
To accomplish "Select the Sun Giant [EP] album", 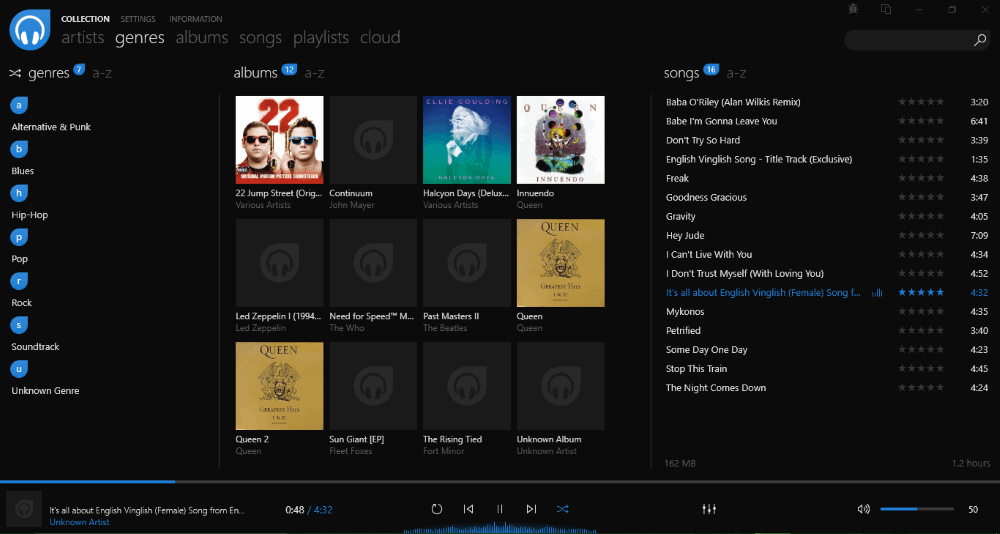I will (373, 386).
